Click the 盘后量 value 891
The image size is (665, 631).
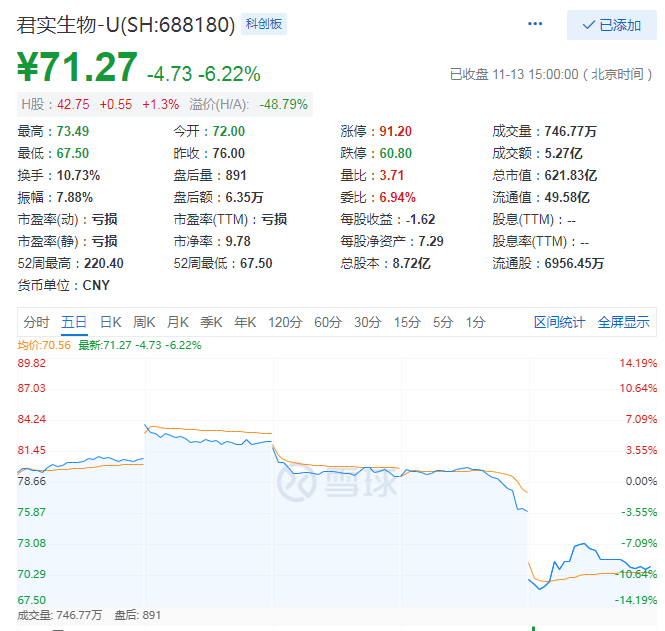point(236,176)
